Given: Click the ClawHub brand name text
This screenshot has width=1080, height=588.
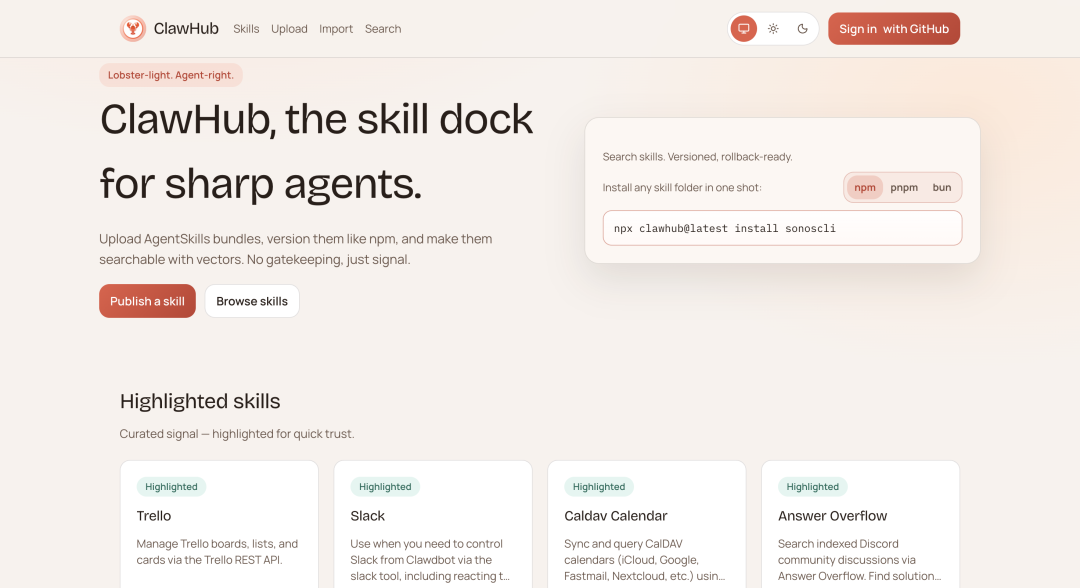Looking at the screenshot, I should [186, 29].
